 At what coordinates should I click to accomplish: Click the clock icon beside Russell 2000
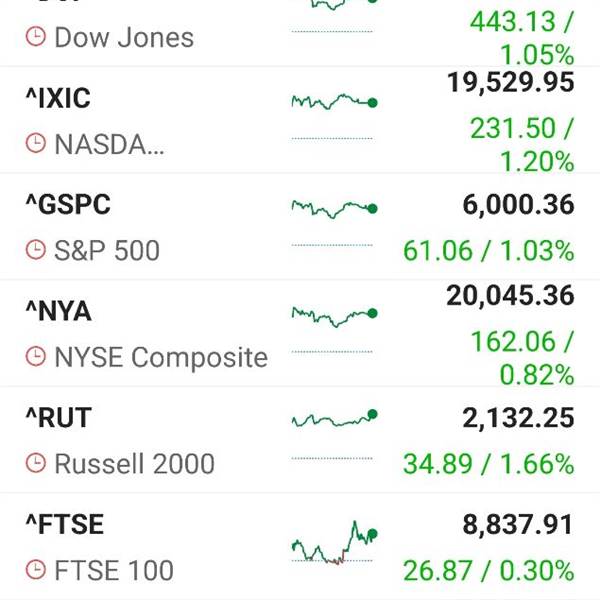36,463
